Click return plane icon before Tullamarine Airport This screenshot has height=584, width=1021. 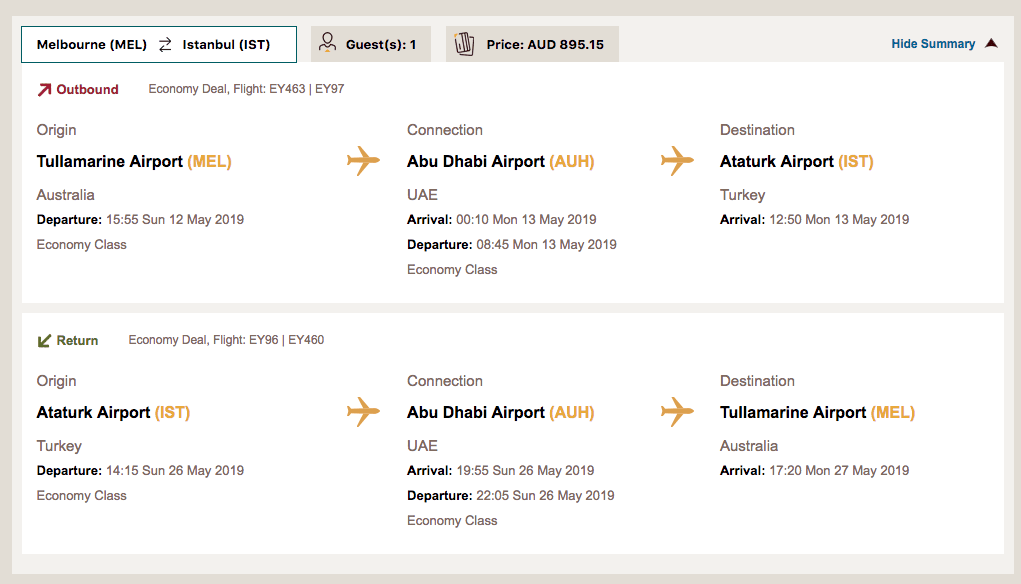pos(677,412)
